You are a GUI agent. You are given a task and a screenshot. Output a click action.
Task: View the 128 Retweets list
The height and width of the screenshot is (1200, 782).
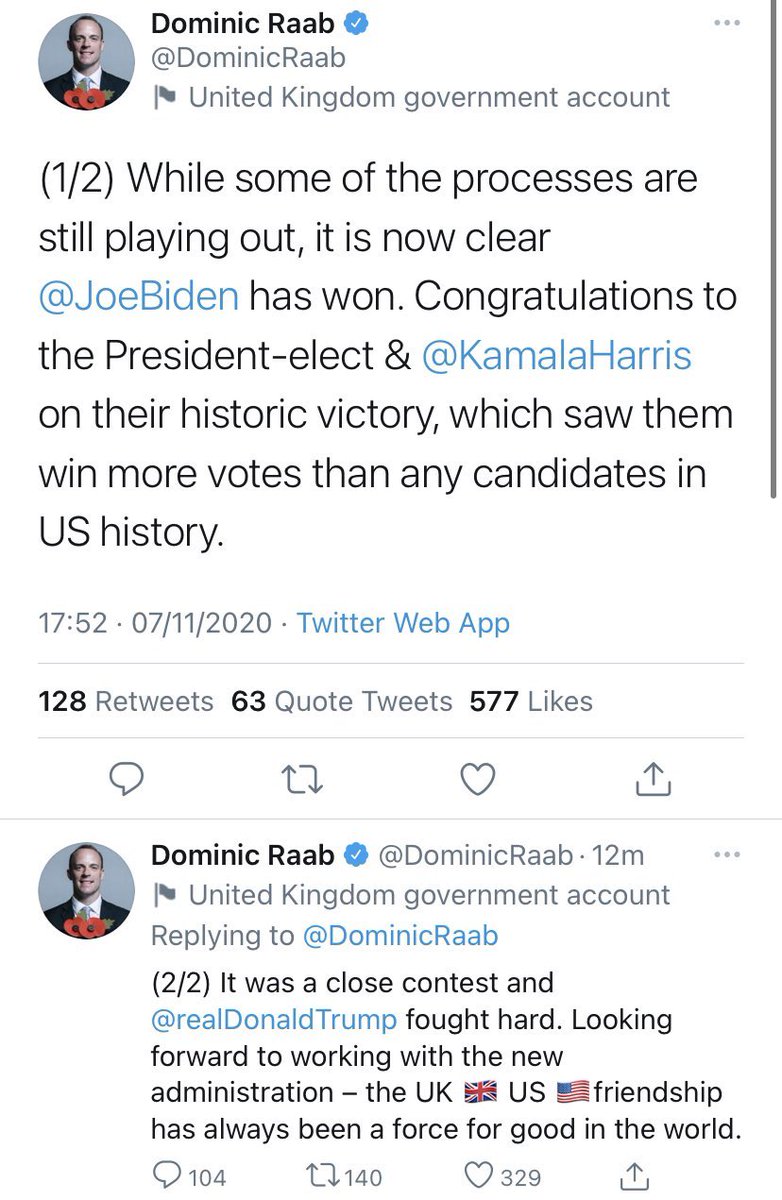click(x=126, y=701)
